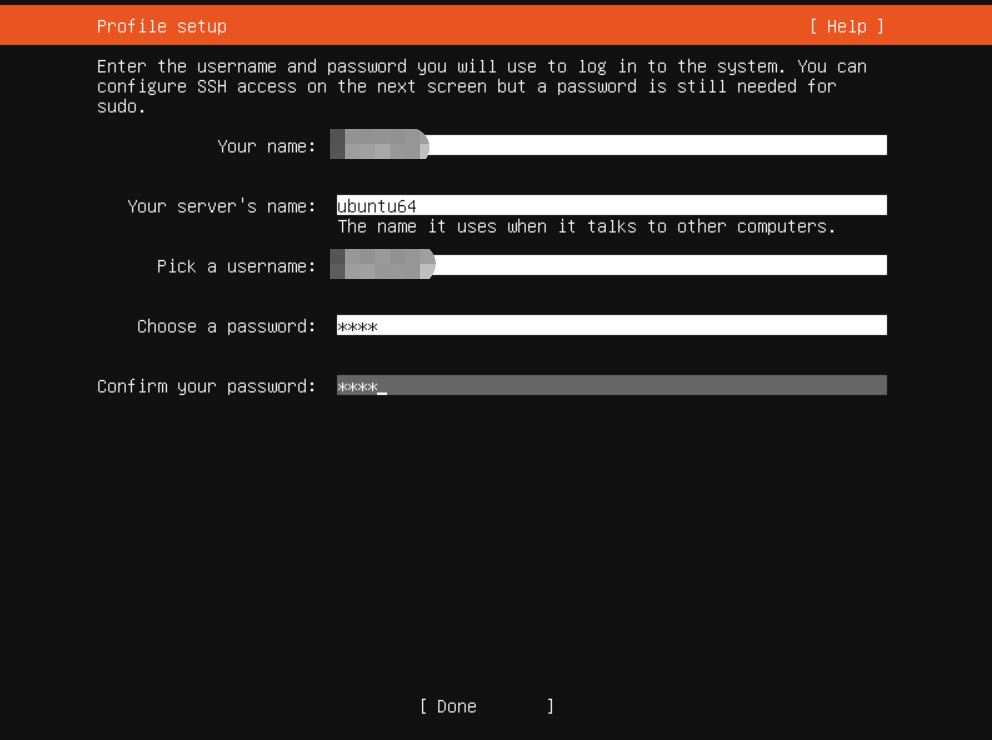Screen dimensions: 992x740
Task: Click the 'Confirm your password:' label
Action: (206, 386)
